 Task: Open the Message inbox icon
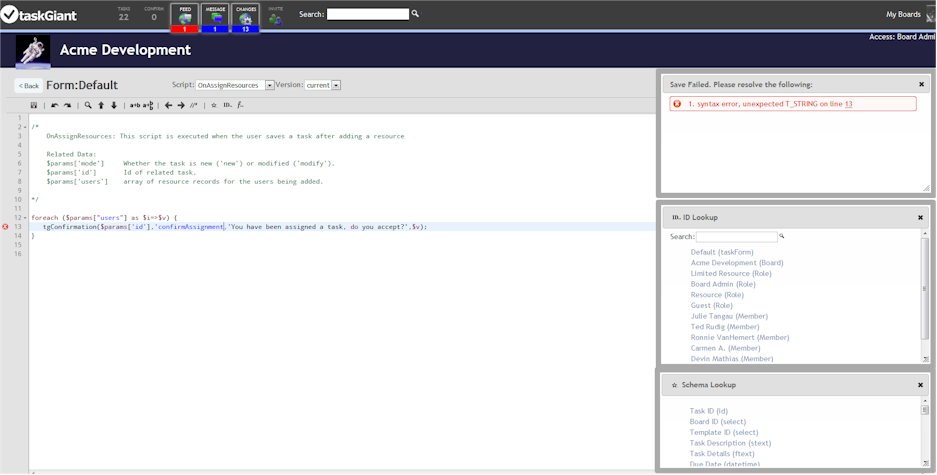(215, 18)
